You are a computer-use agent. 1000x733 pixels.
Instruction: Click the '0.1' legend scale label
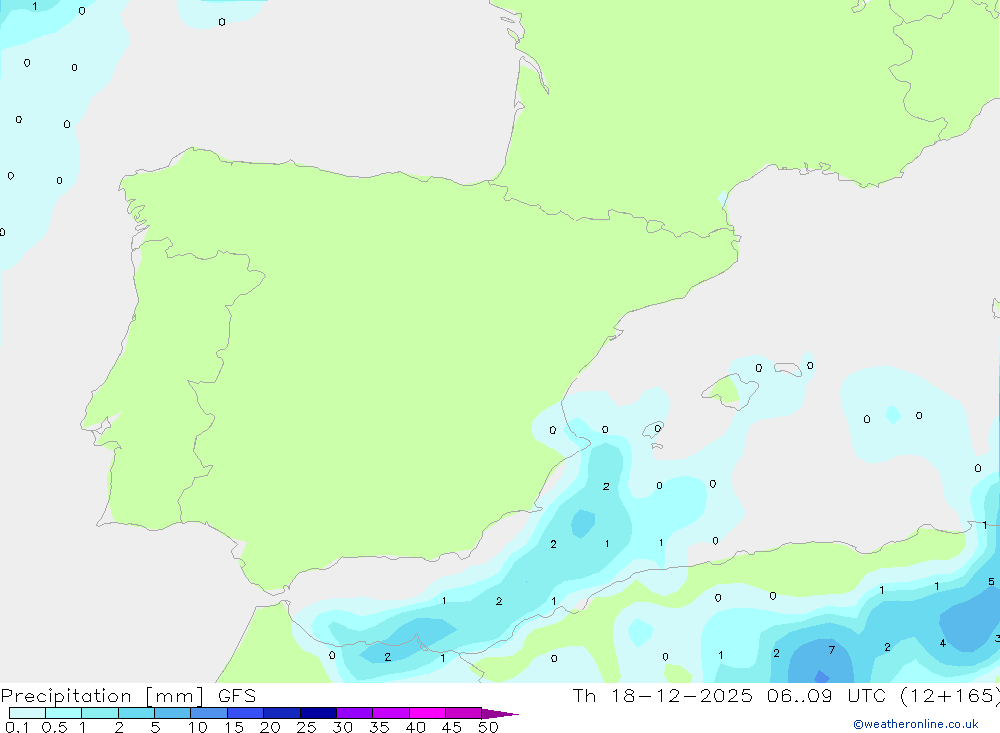coord(17,727)
